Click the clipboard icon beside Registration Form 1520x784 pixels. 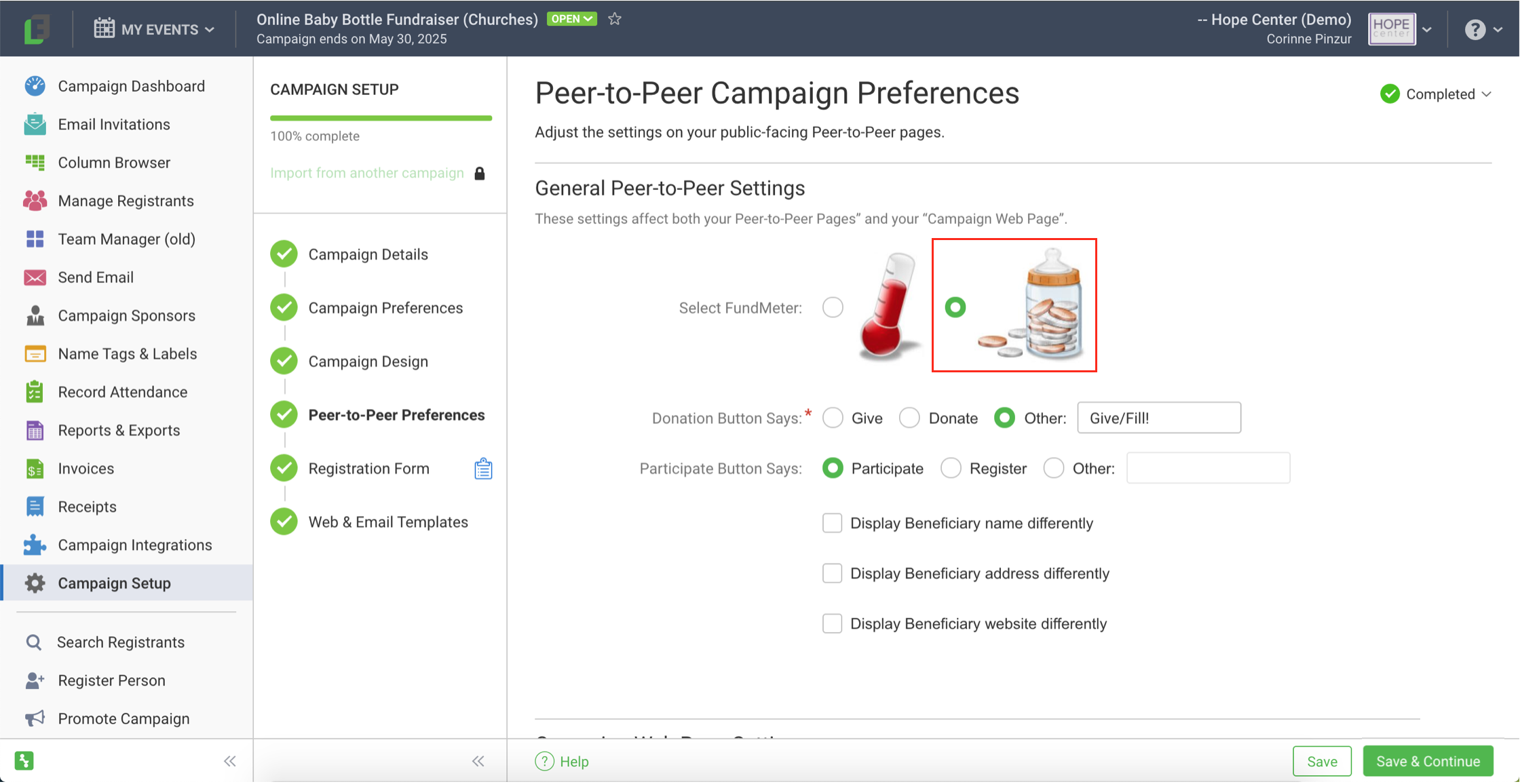click(483, 469)
